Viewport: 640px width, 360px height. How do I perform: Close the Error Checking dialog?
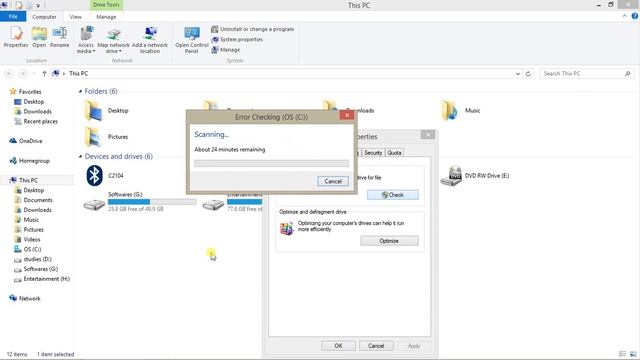pos(347,116)
